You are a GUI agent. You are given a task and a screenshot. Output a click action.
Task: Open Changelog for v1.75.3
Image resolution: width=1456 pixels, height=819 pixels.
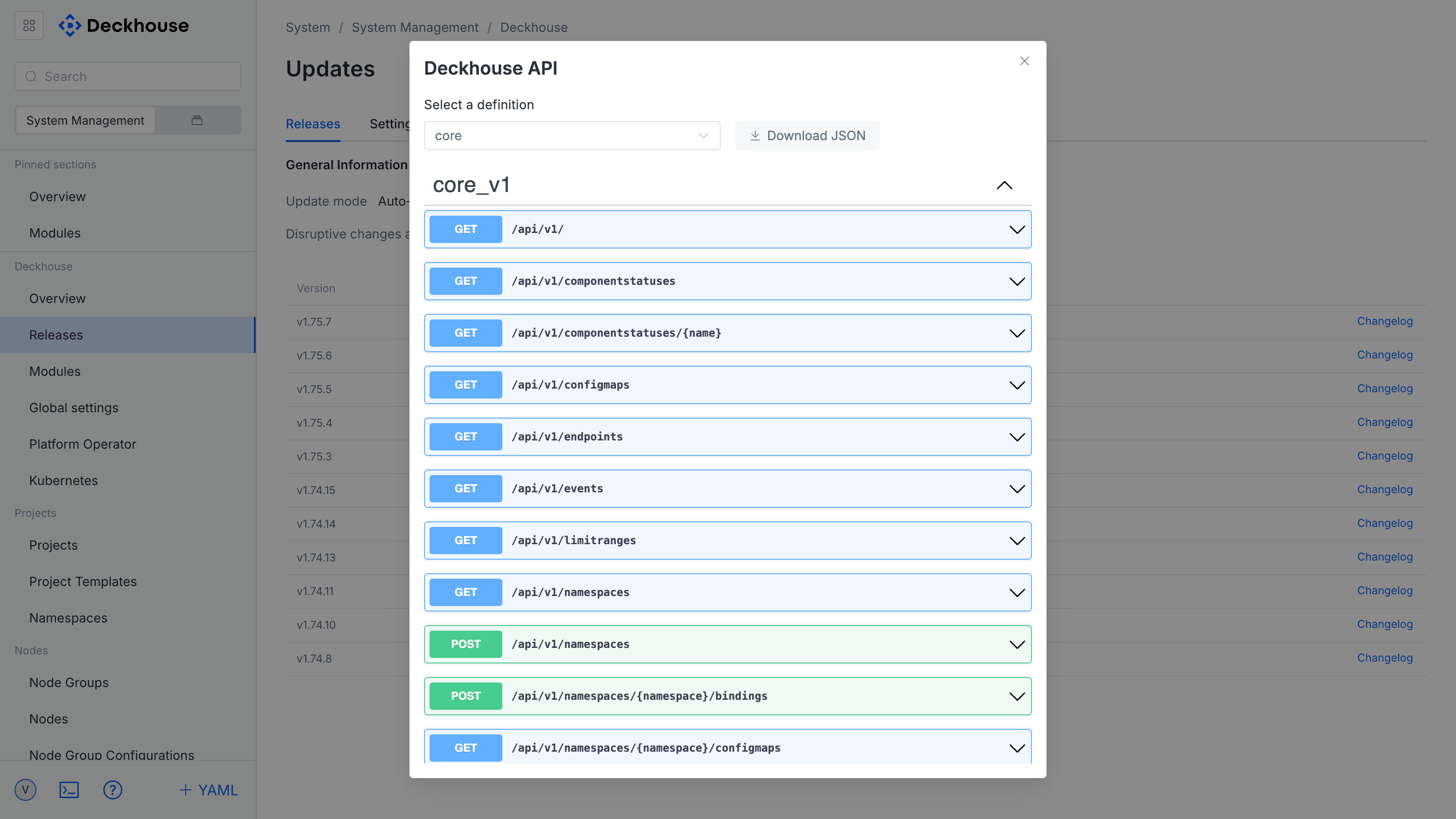point(1385,455)
